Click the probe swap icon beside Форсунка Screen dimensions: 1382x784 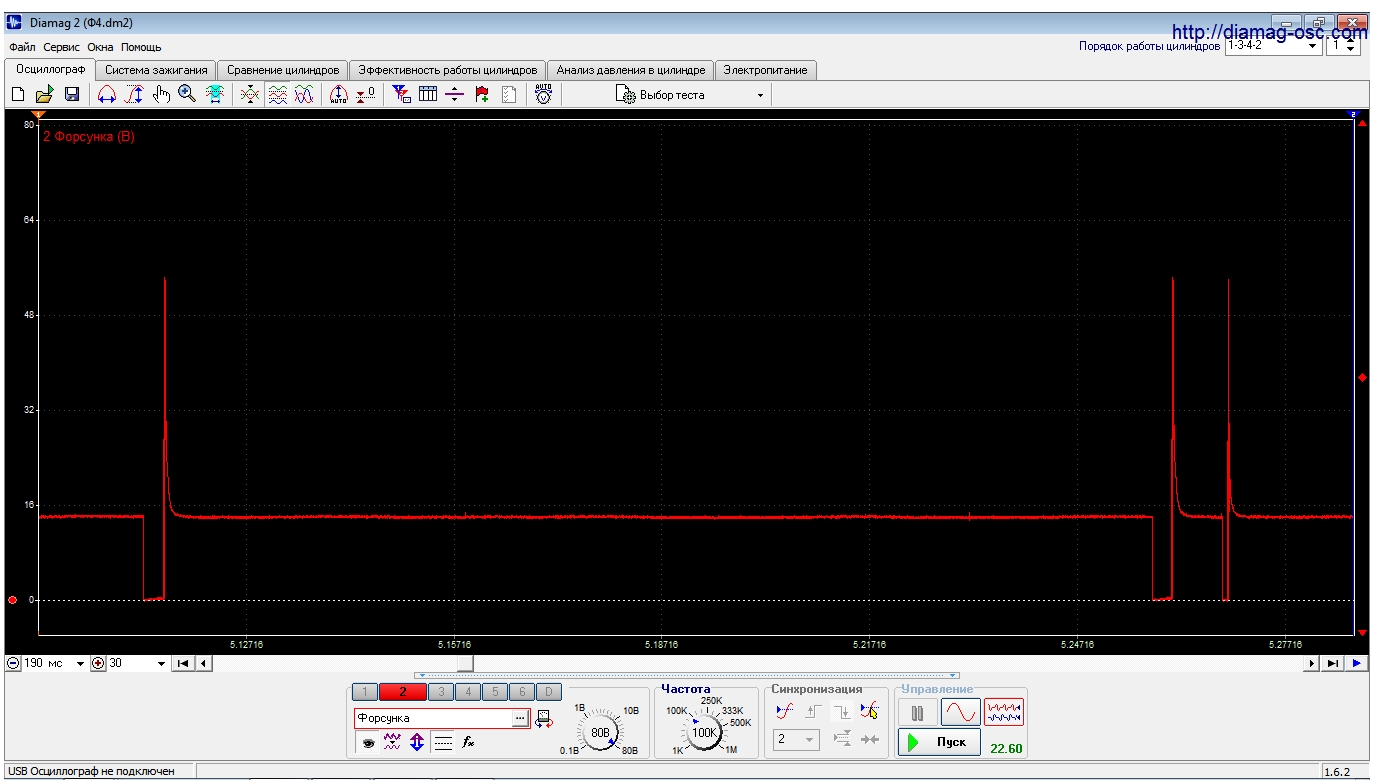pyautogui.click(x=544, y=718)
